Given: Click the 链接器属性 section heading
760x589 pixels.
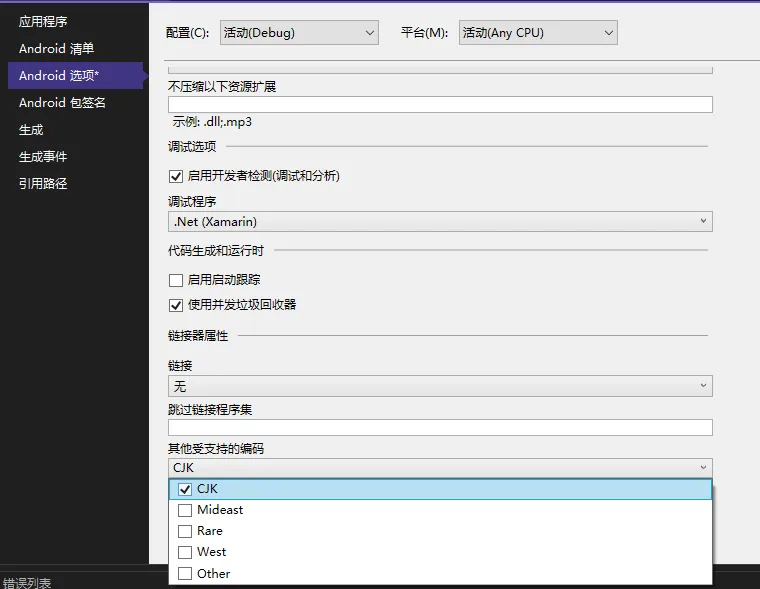Looking at the screenshot, I should [198, 335].
